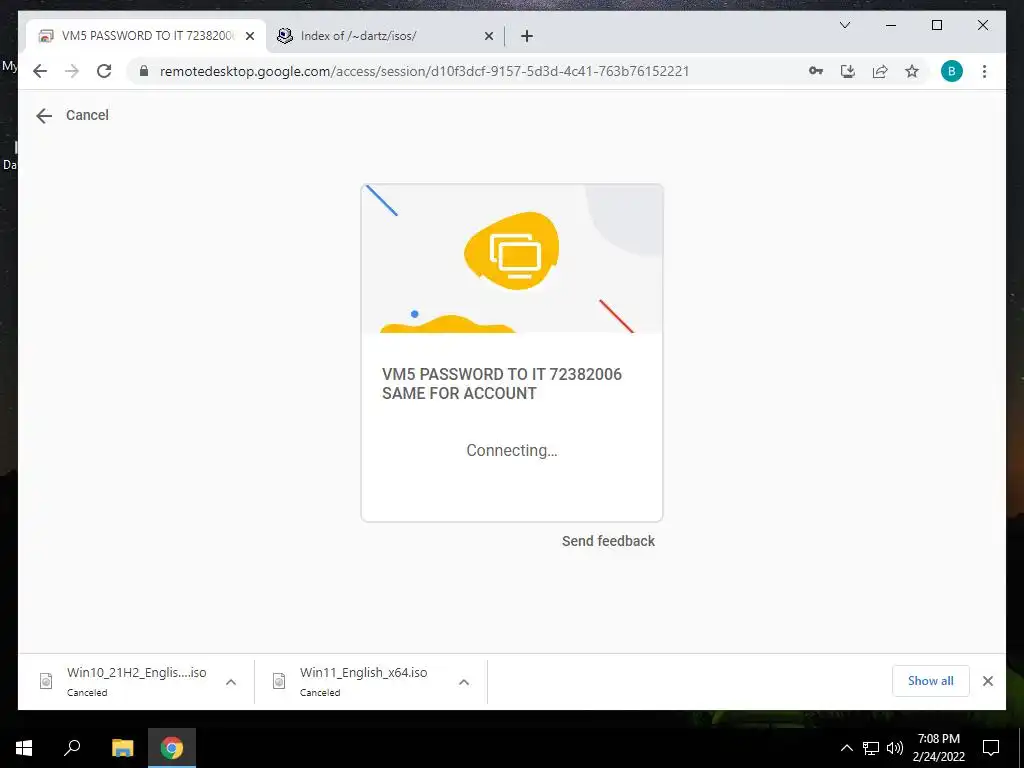Expand options for Win10_21H2 download
Viewport: 1024px width, 768px height.
tap(231, 682)
